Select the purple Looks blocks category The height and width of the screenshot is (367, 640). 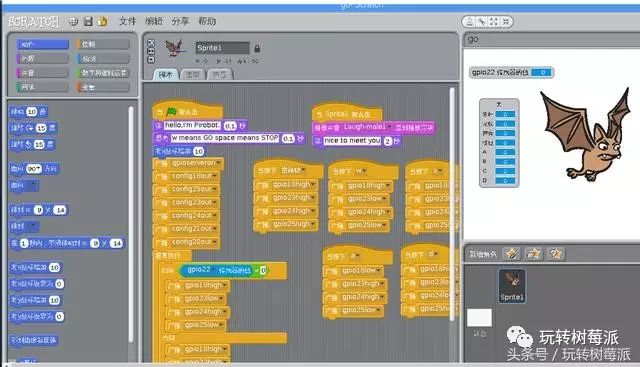tap(42, 59)
